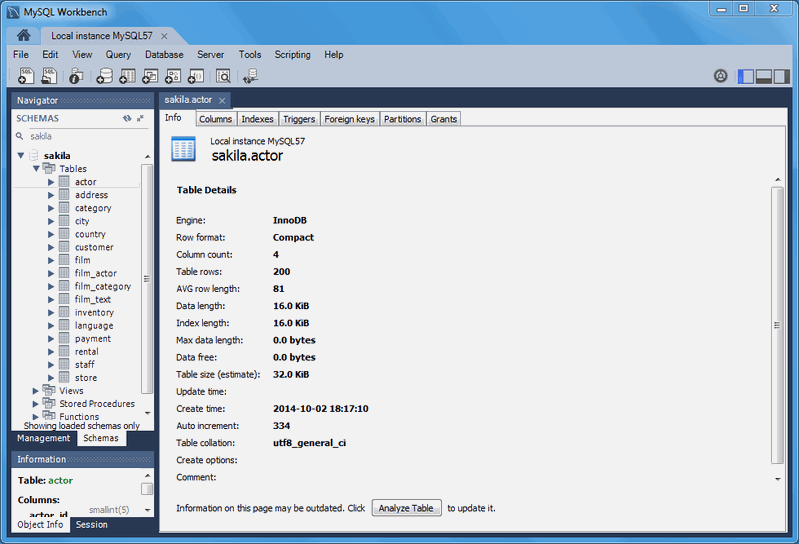Open Workbench preferences circle icon
This screenshot has height=544, width=799.
point(720,76)
